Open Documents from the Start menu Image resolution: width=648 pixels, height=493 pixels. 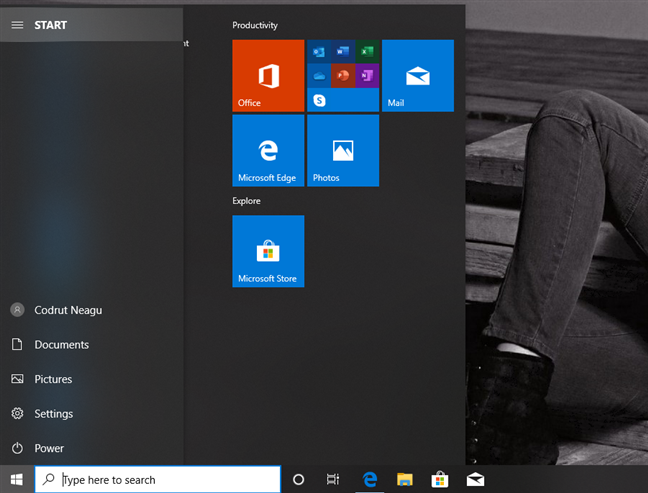tap(92, 344)
